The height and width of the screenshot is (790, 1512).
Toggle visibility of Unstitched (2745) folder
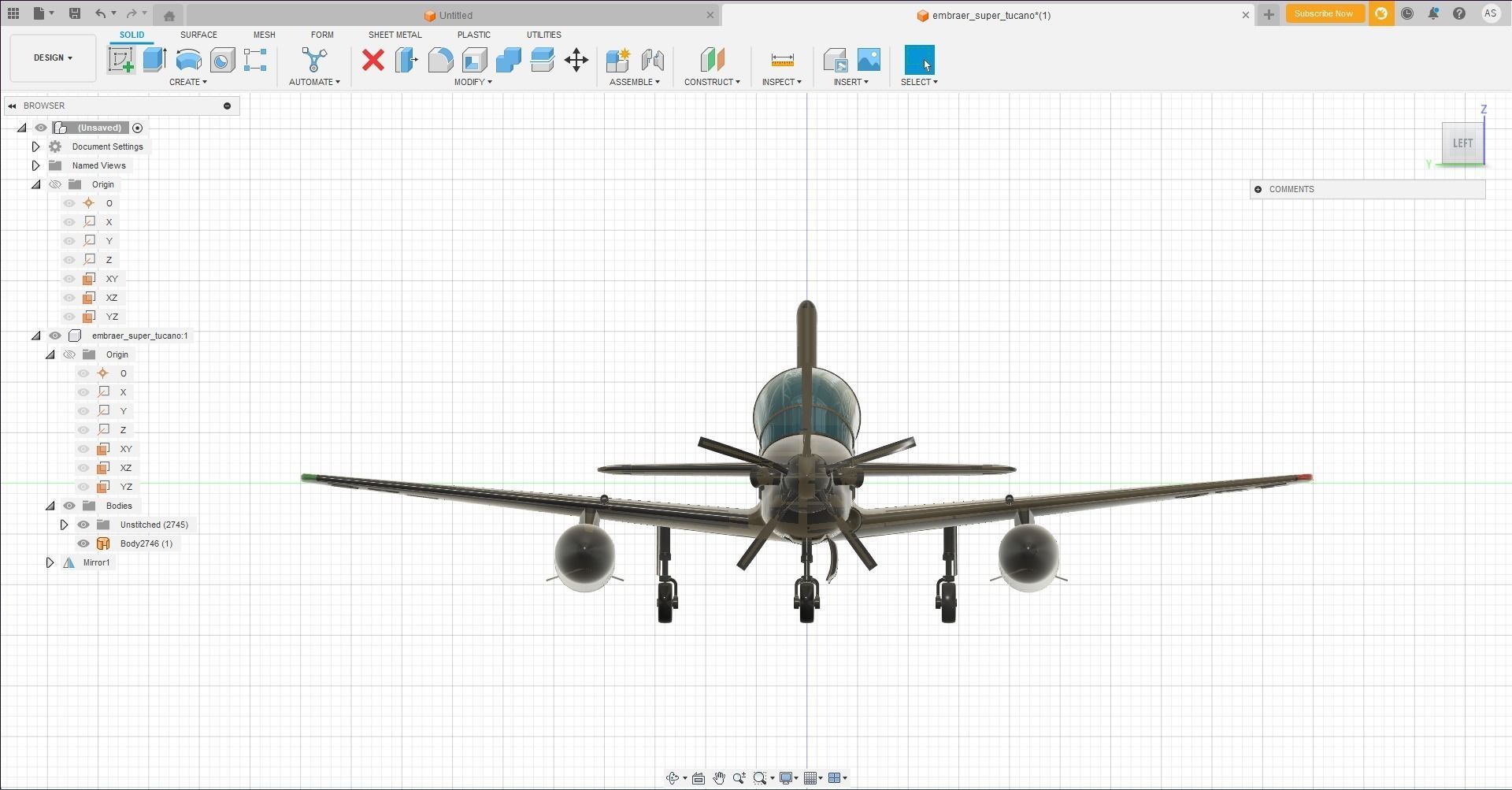point(83,525)
